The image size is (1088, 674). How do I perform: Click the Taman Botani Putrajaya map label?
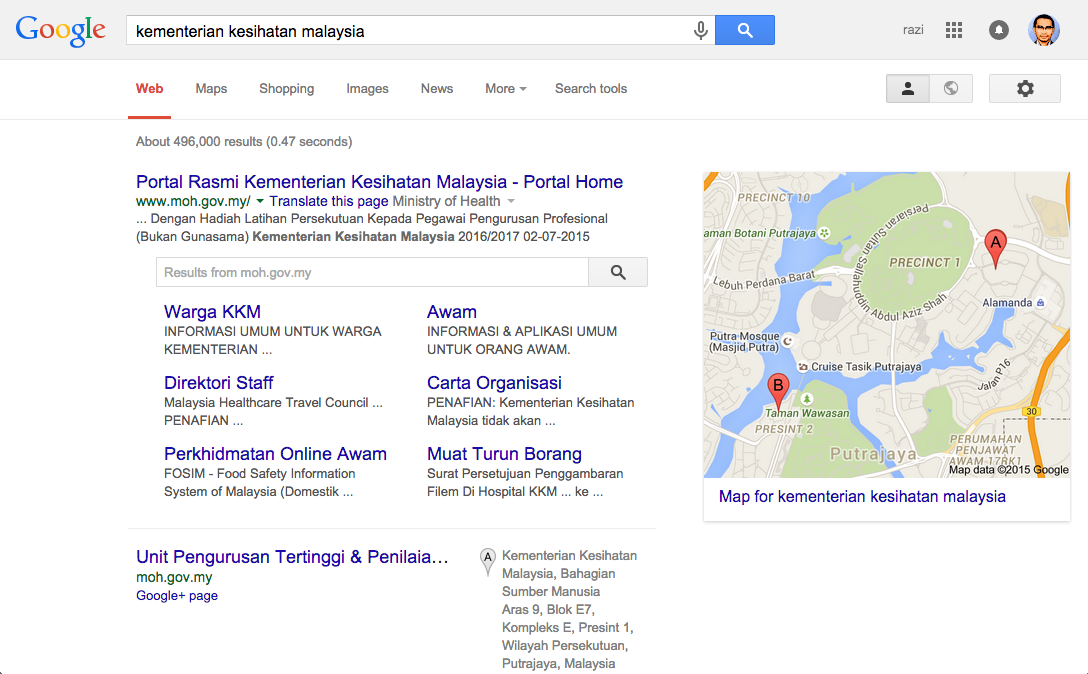(x=760, y=233)
